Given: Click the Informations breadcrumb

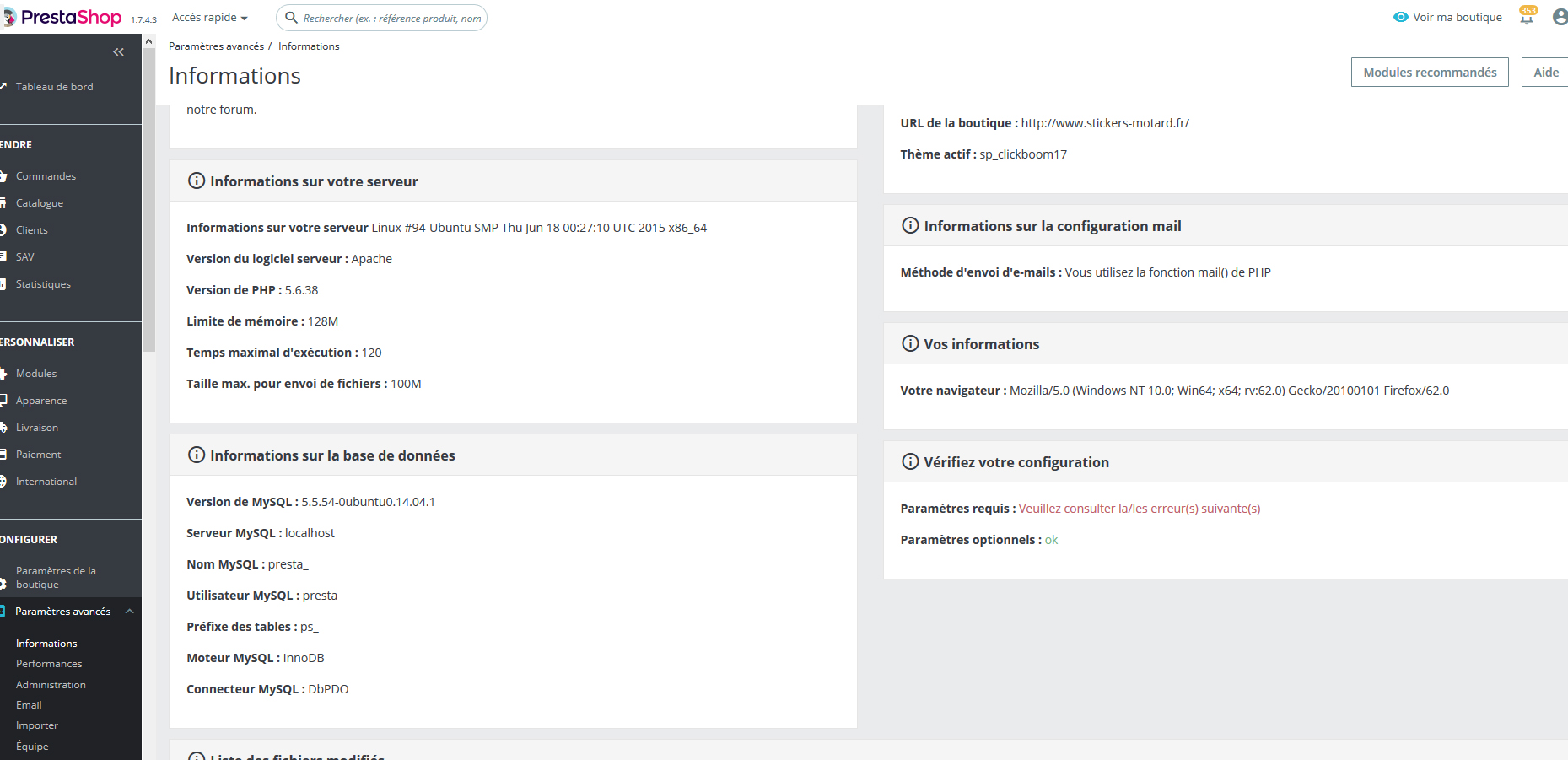Looking at the screenshot, I should coord(309,46).
